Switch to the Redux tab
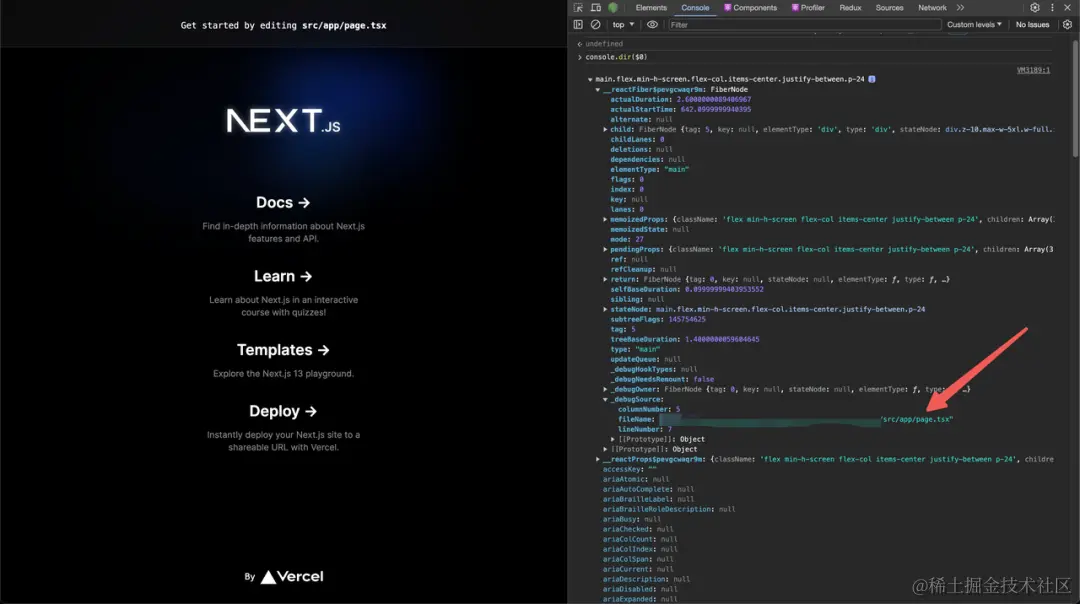Image resolution: width=1080 pixels, height=604 pixels. (x=850, y=8)
